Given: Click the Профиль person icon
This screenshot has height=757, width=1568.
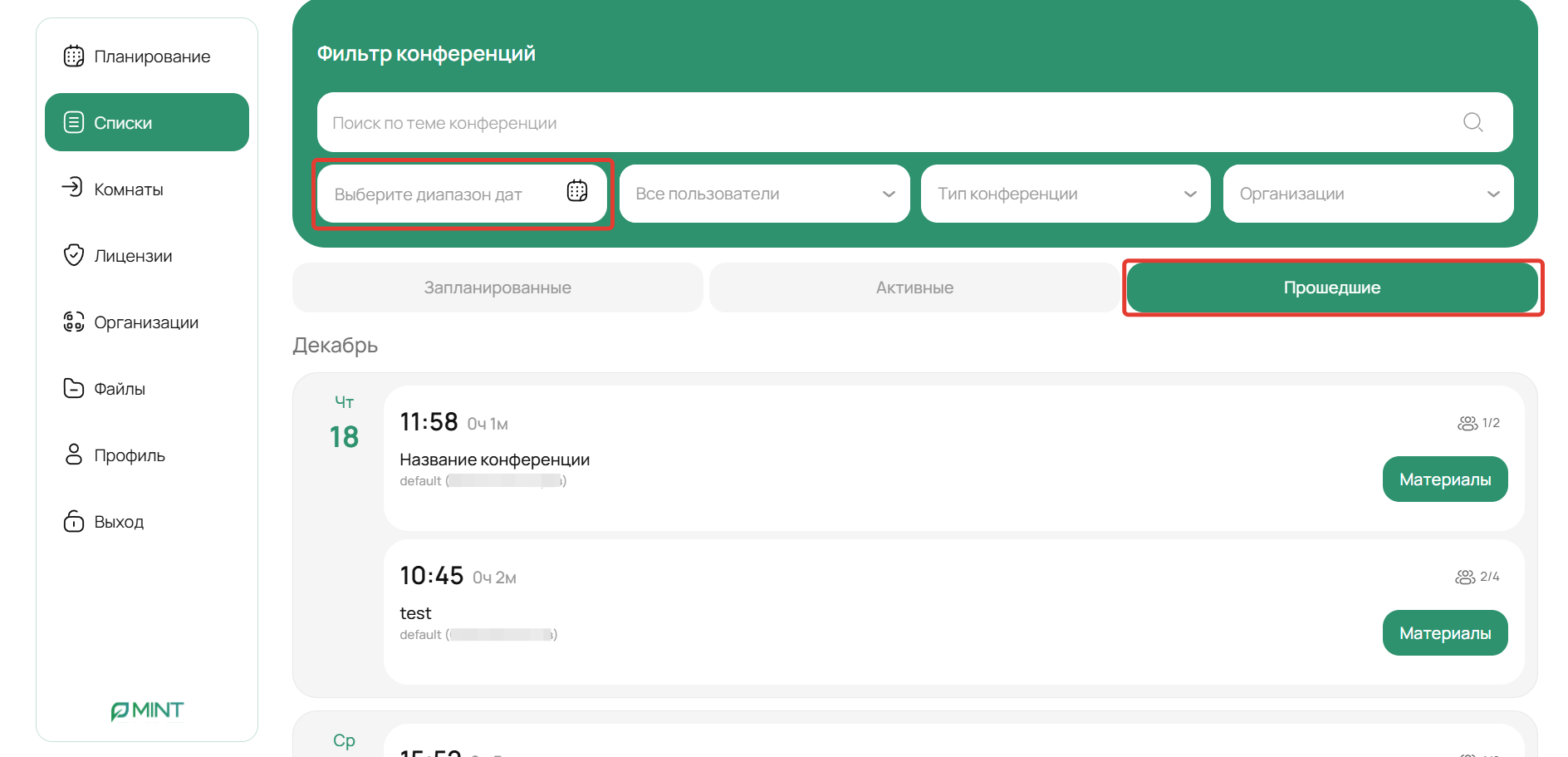Looking at the screenshot, I should pos(74,455).
